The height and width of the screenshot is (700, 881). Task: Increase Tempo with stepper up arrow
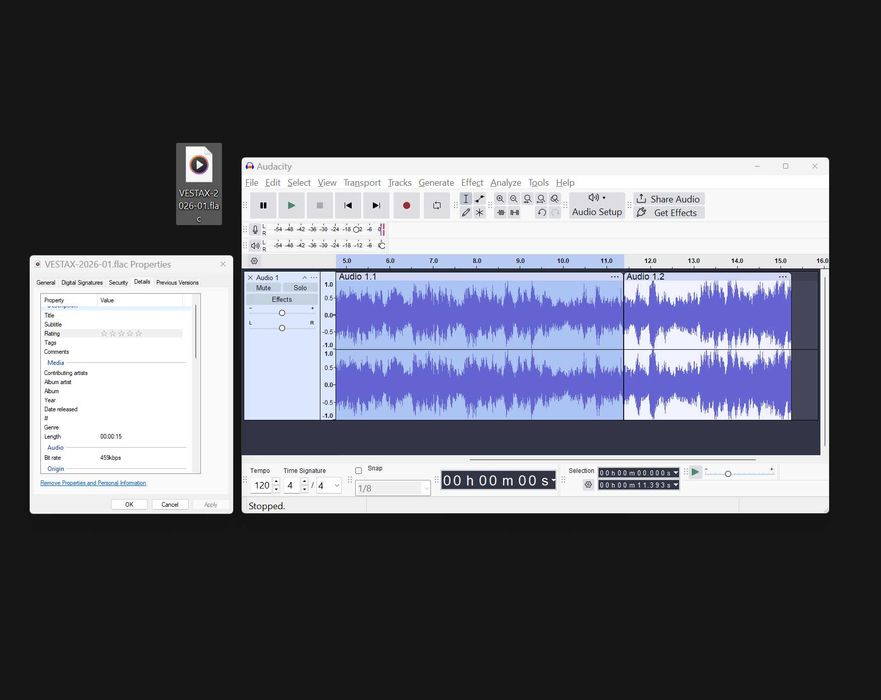[x=276, y=482]
